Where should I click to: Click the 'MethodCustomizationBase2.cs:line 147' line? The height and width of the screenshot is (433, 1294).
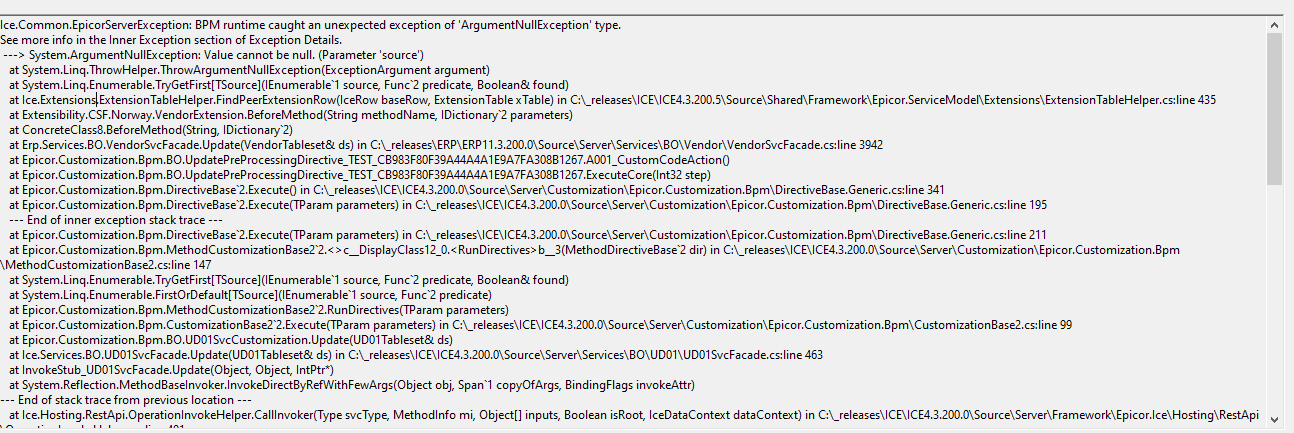point(106,265)
